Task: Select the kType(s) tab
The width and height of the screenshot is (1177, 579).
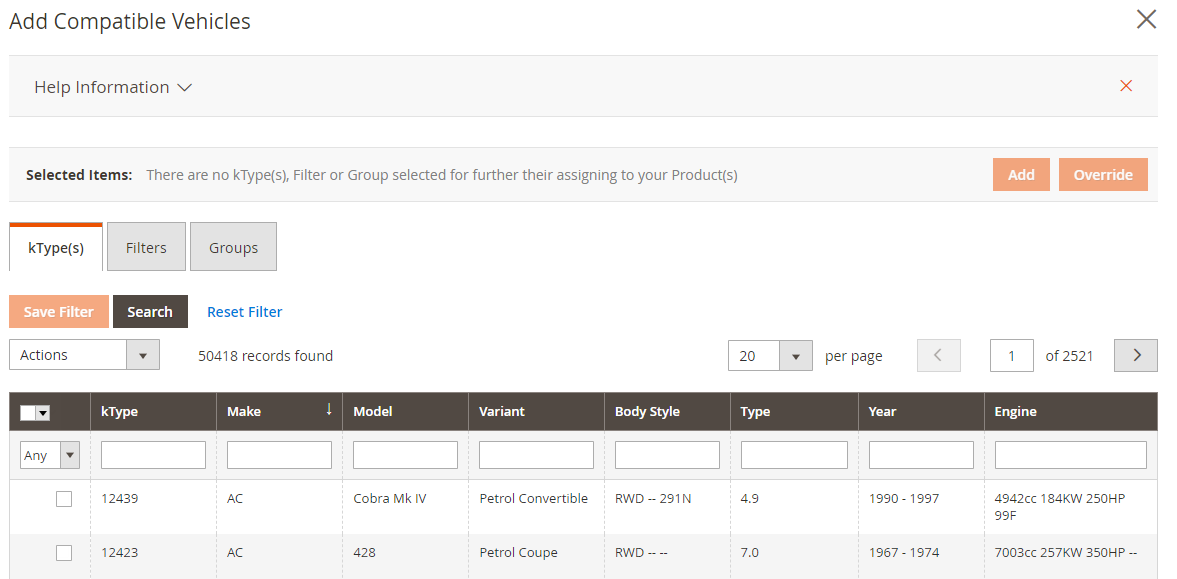Action: pos(56,248)
